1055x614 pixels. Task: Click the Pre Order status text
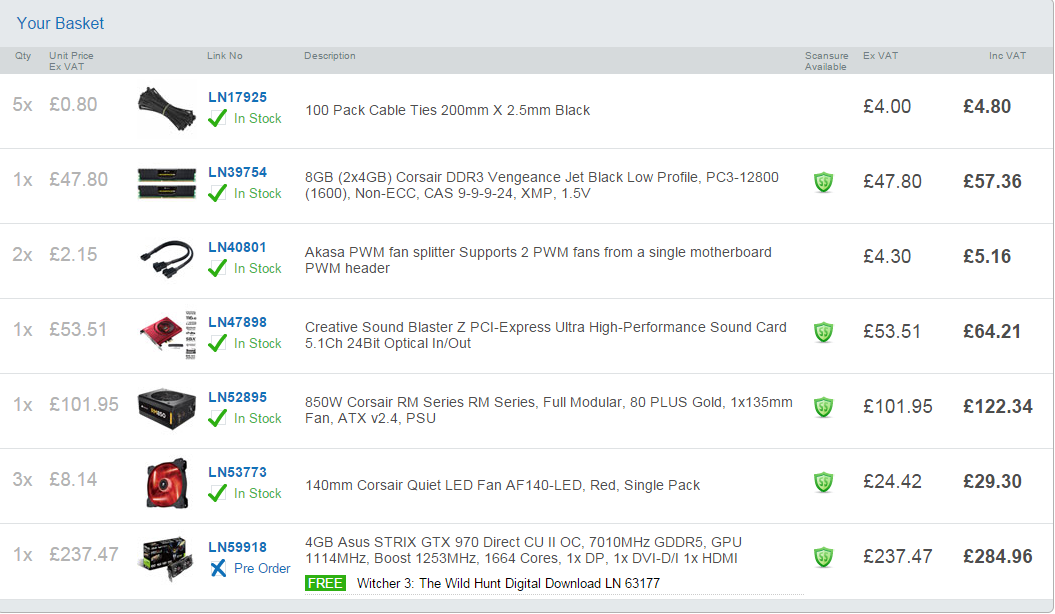click(x=262, y=568)
